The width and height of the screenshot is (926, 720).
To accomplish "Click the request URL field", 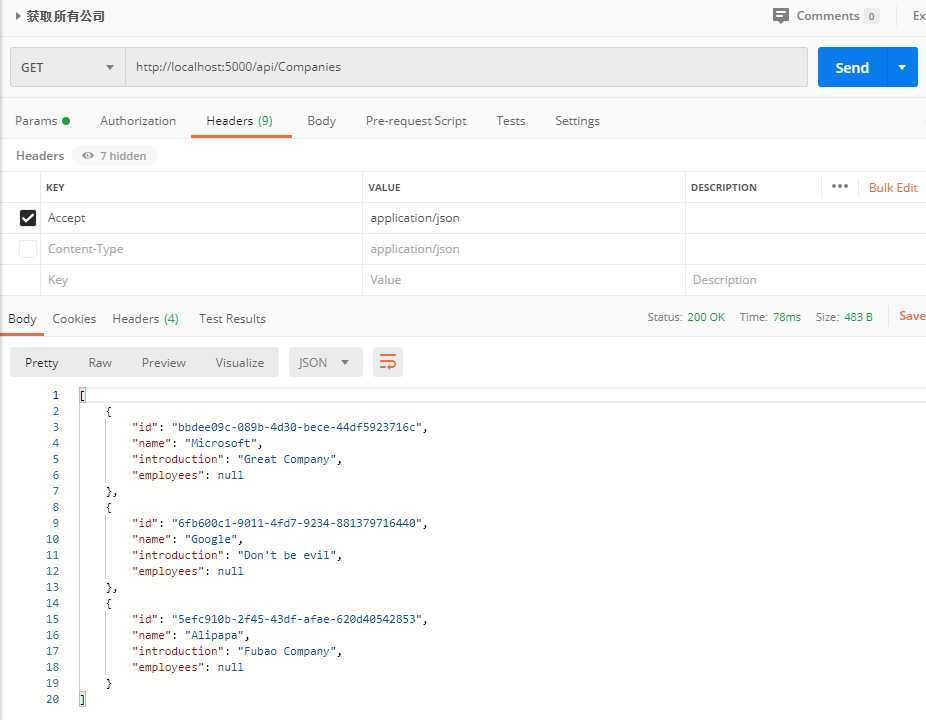I will click(466, 67).
